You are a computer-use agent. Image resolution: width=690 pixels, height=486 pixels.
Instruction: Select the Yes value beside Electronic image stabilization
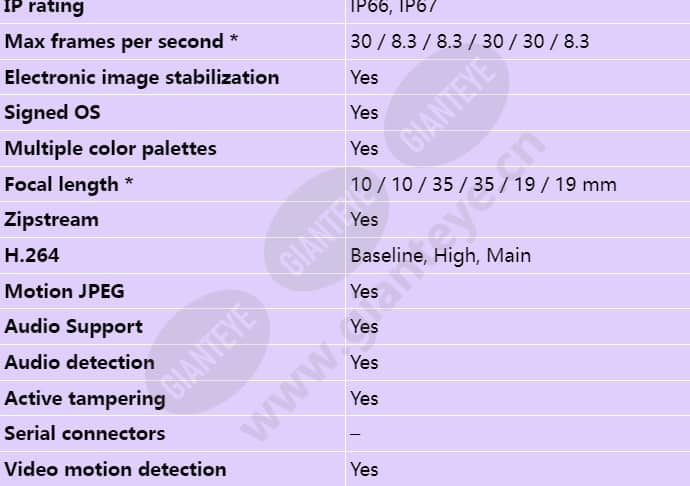pos(364,78)
